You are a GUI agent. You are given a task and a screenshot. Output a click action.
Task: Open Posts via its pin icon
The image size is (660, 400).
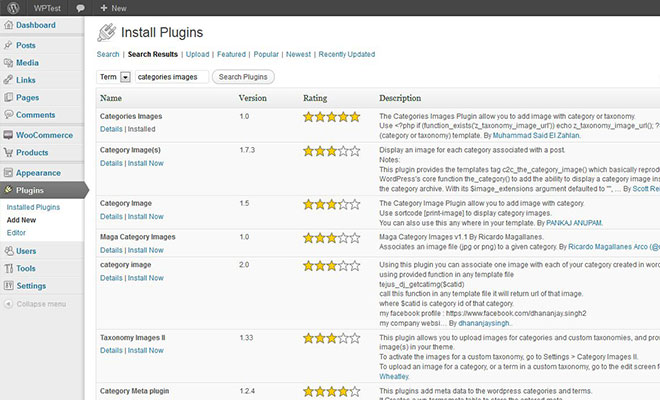(x=8, y=45)
